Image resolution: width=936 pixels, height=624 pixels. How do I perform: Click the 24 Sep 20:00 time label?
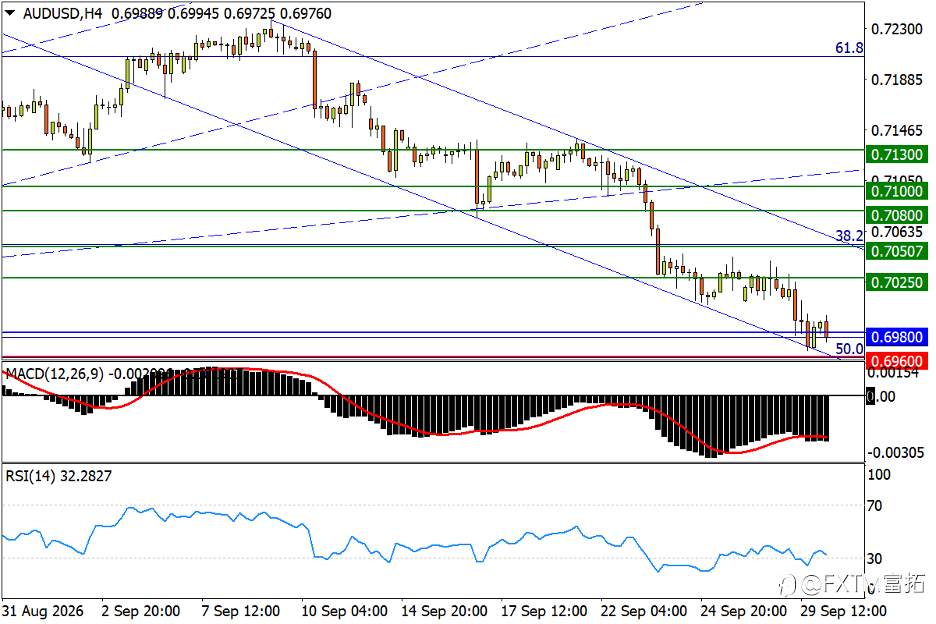pos(744,611)
